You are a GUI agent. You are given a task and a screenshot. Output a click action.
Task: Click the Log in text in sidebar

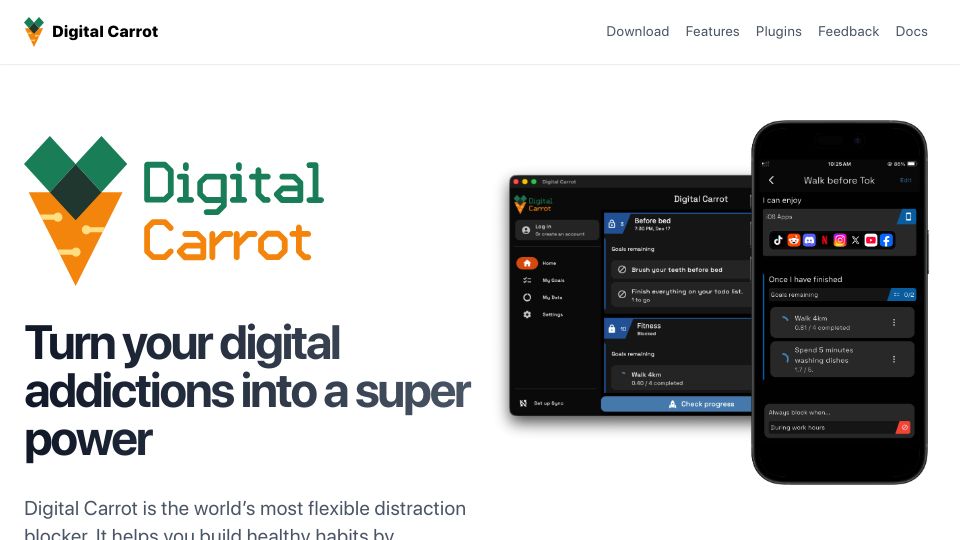tap(543, 227)
